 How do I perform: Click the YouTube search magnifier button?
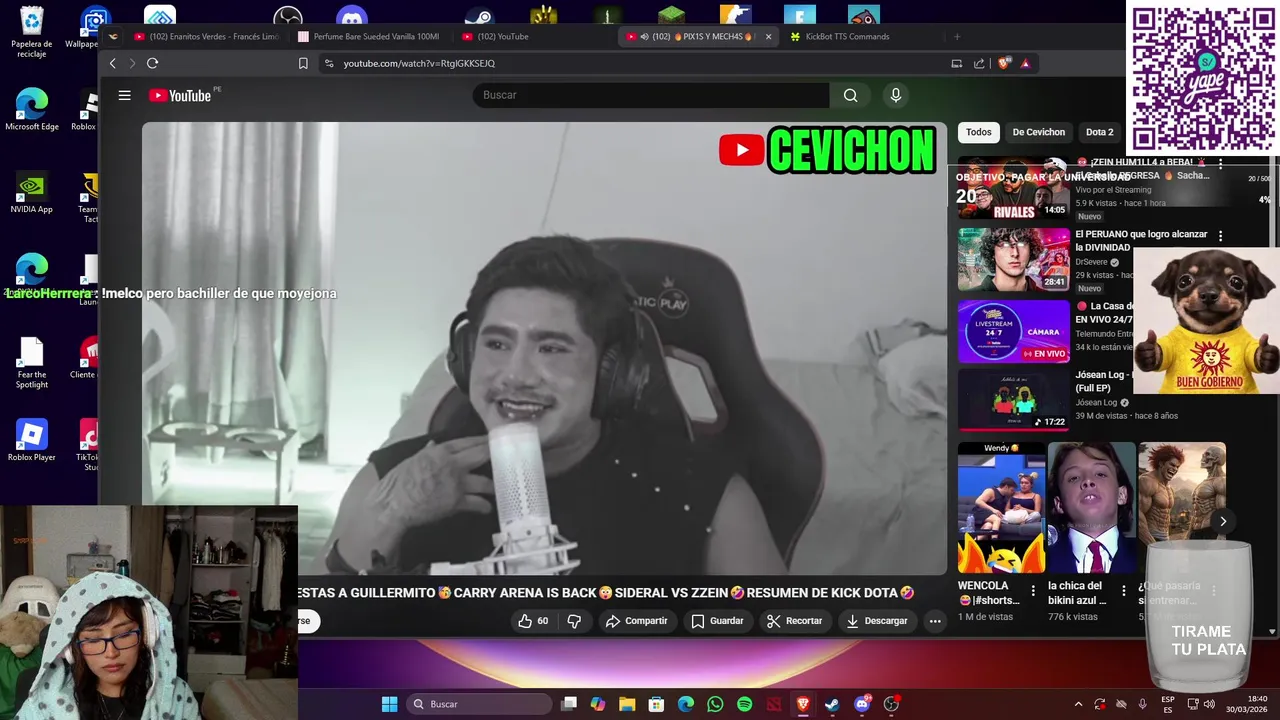[850, 95]
